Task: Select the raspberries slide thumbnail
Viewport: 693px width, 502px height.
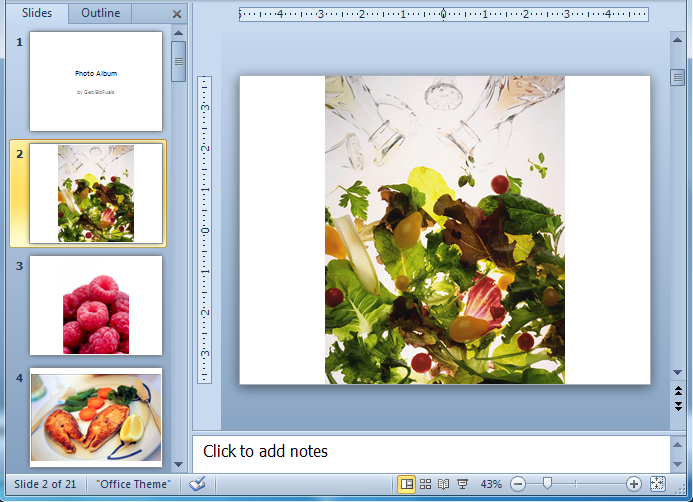Action: (x=96, y=305)
